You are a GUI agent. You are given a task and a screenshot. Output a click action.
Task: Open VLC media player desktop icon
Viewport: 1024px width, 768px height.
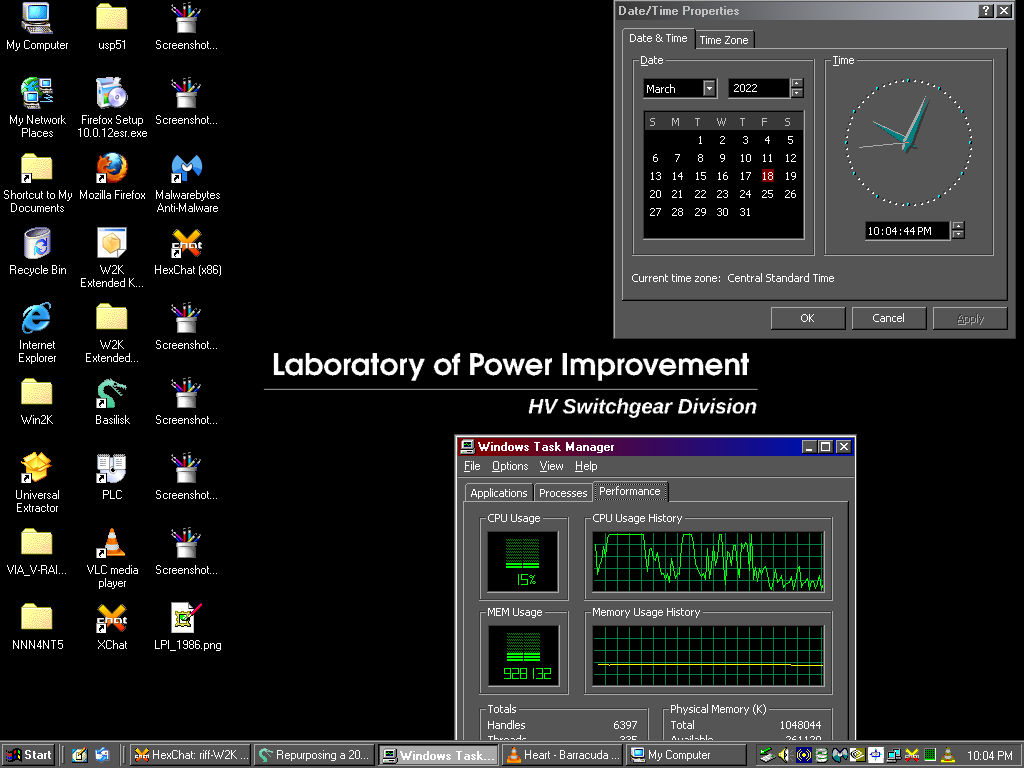pos(112,544)
